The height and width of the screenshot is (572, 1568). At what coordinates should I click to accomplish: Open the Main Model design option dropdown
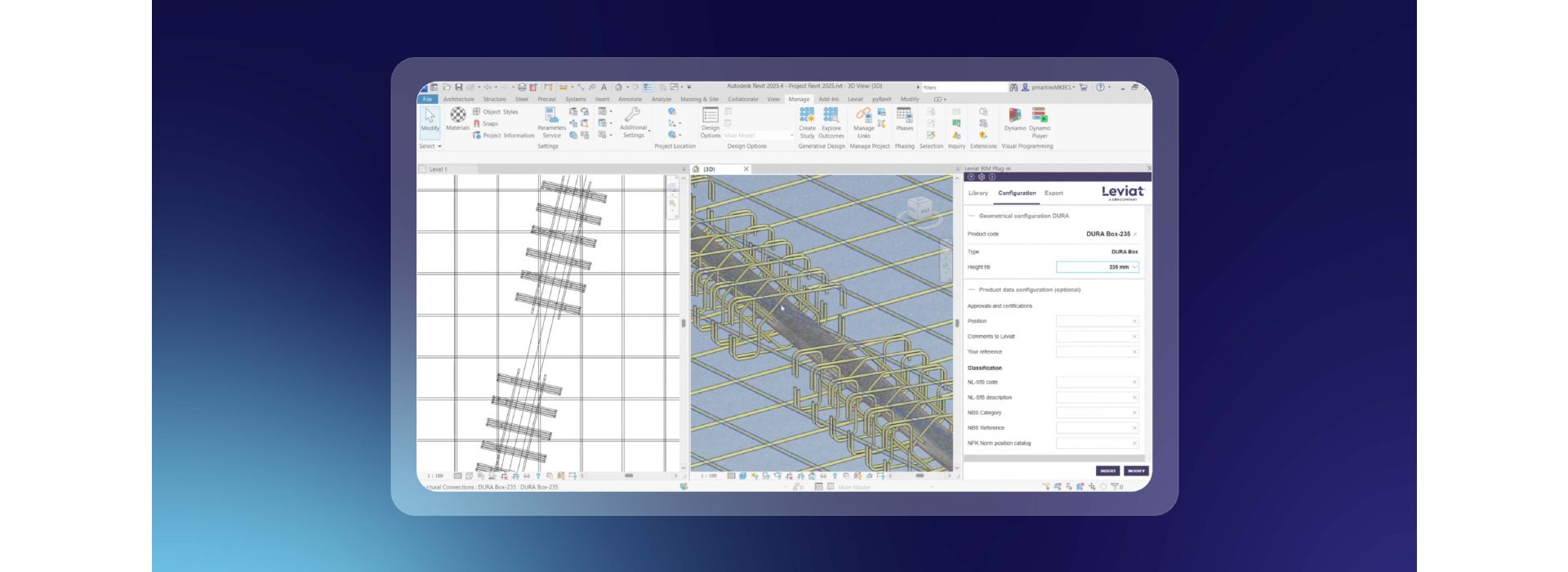758,136
